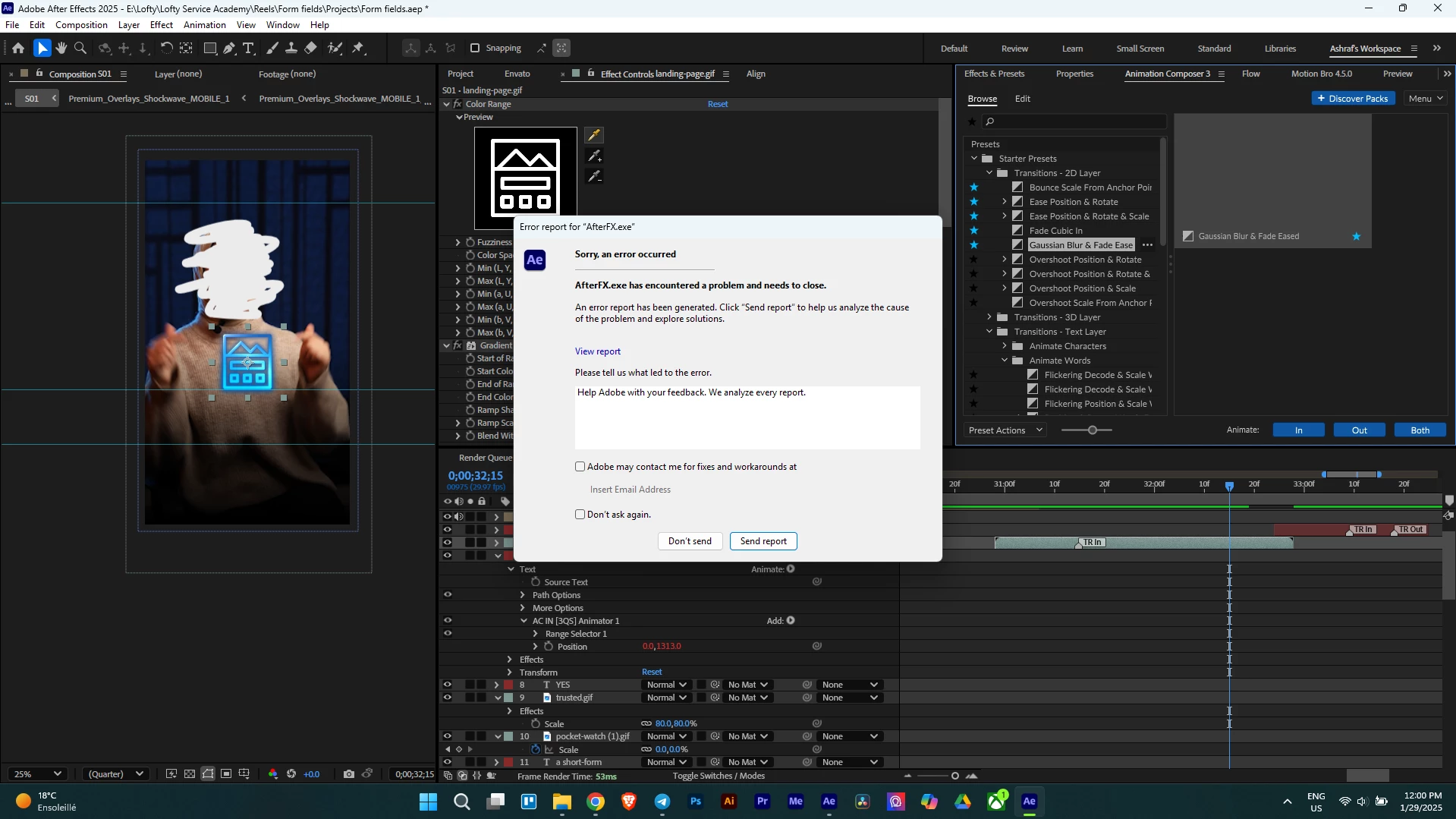This screenshot has width=1456, height=819.
Task: Open the Effect menu
Action: [x=162, y=25]
